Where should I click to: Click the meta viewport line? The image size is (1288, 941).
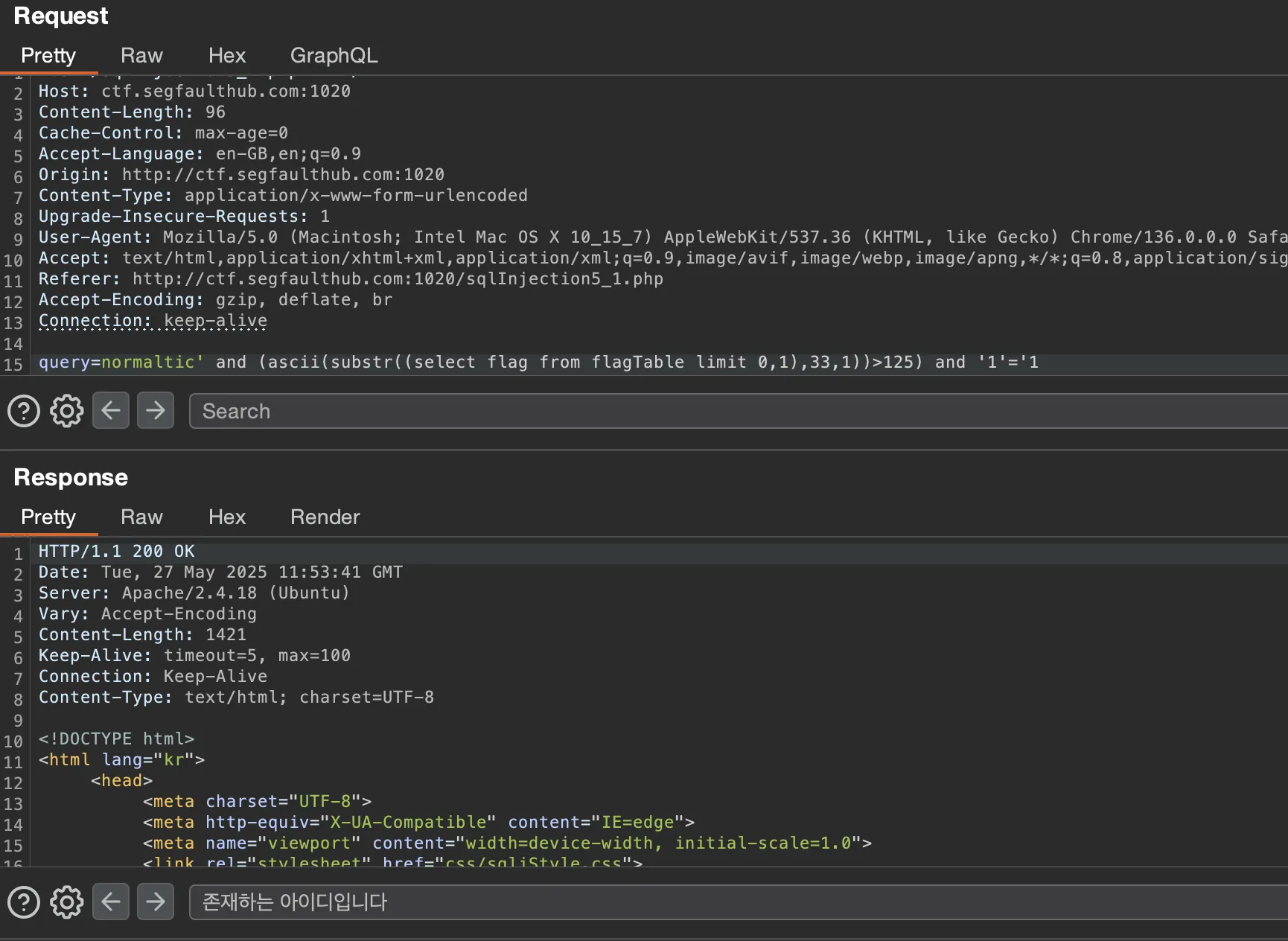point(507,843)
